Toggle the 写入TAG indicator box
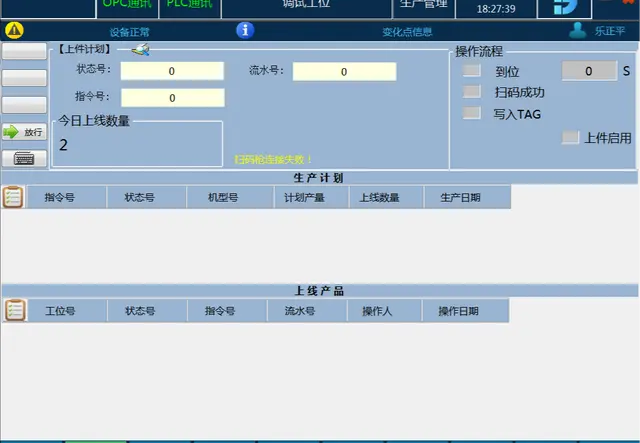Image resolution: width=640 pixels, height=443 pixels. [x=471, y=113]
